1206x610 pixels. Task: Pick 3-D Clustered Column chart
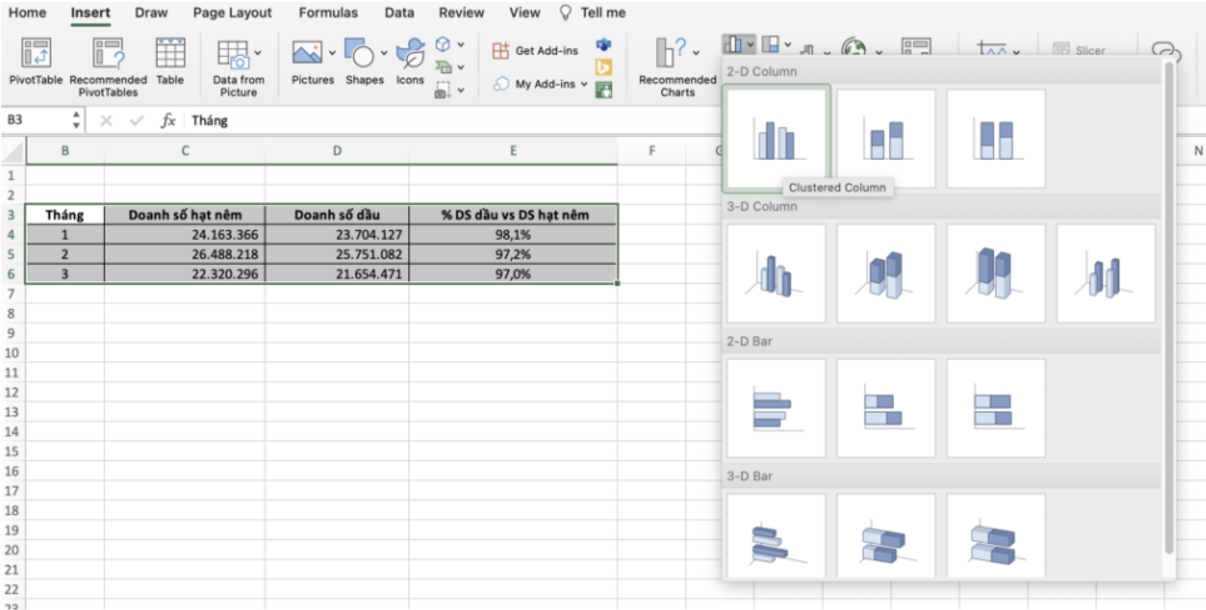[x=776, y=273]
